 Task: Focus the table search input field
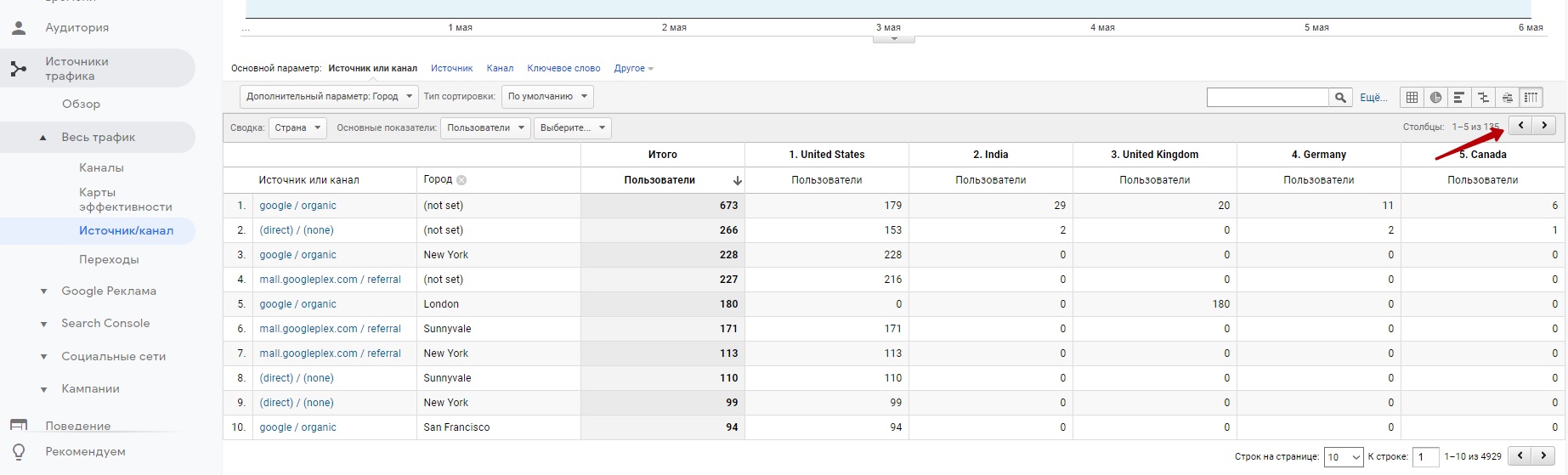coord(1267,98)
